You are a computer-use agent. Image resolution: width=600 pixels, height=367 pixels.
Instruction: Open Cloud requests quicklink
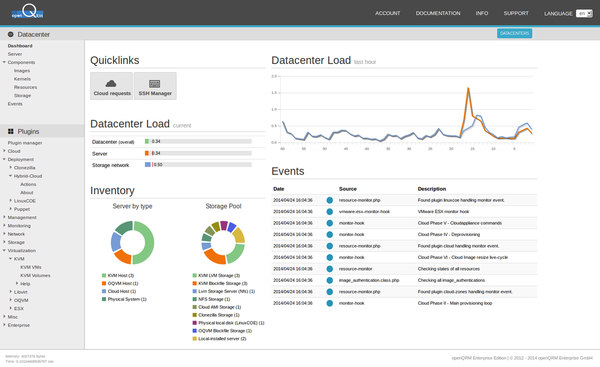tap(112, 86)
